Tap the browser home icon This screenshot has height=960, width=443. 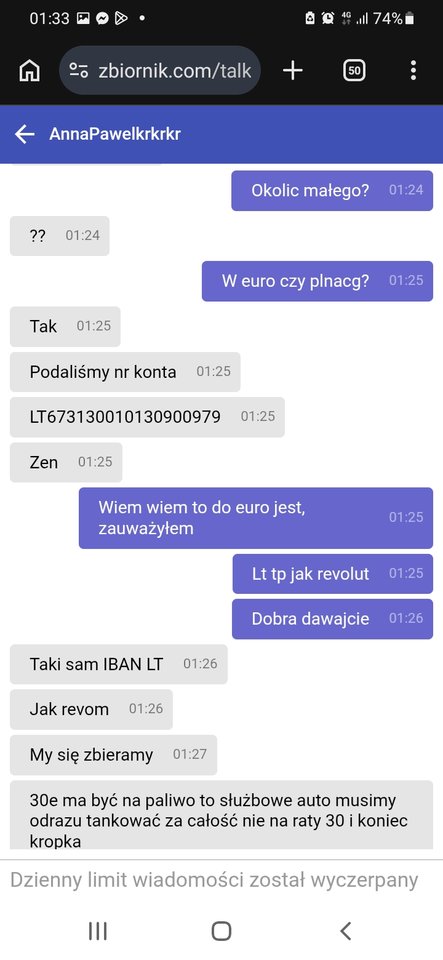click(29, 71)
